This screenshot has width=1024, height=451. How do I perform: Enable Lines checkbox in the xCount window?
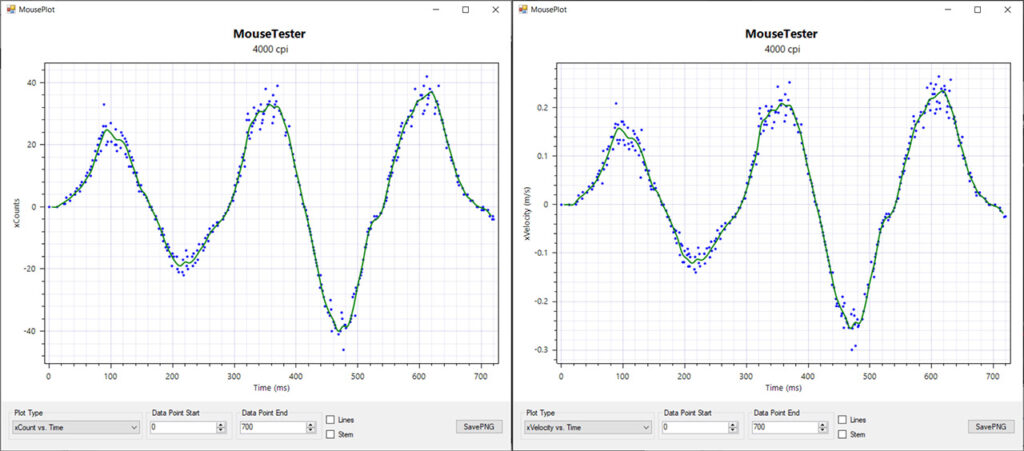click(331, 420)
